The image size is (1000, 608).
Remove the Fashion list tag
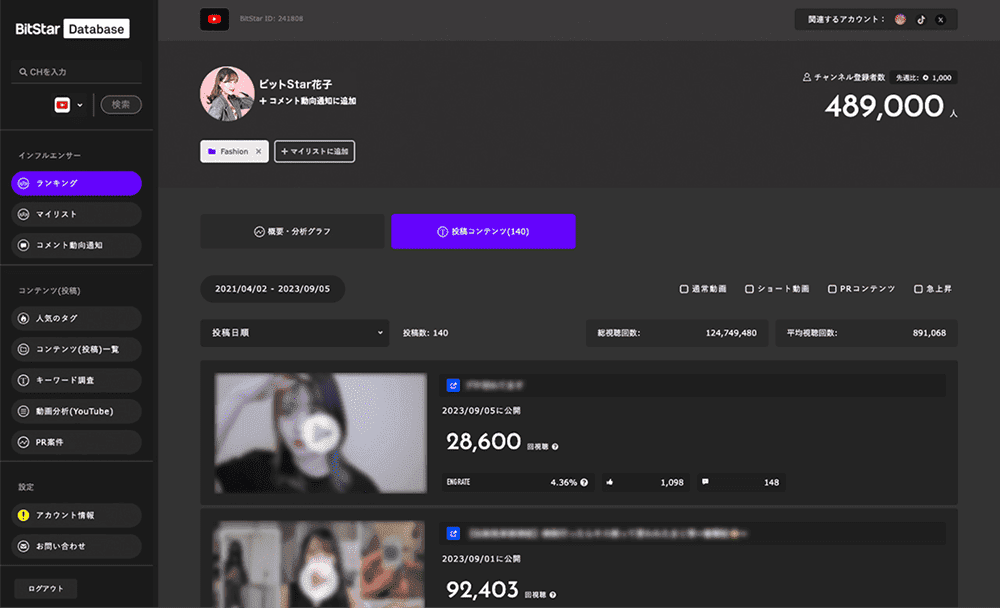tap(258, 152)
